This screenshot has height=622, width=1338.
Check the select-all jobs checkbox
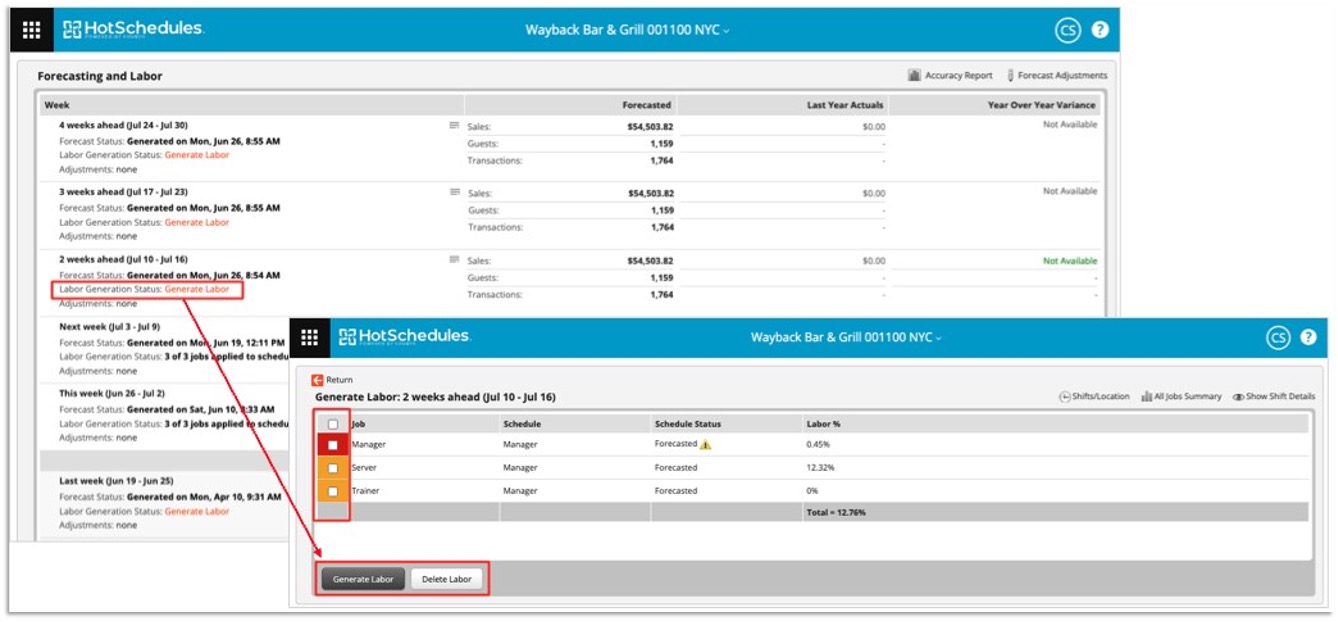tap(333, 424)
